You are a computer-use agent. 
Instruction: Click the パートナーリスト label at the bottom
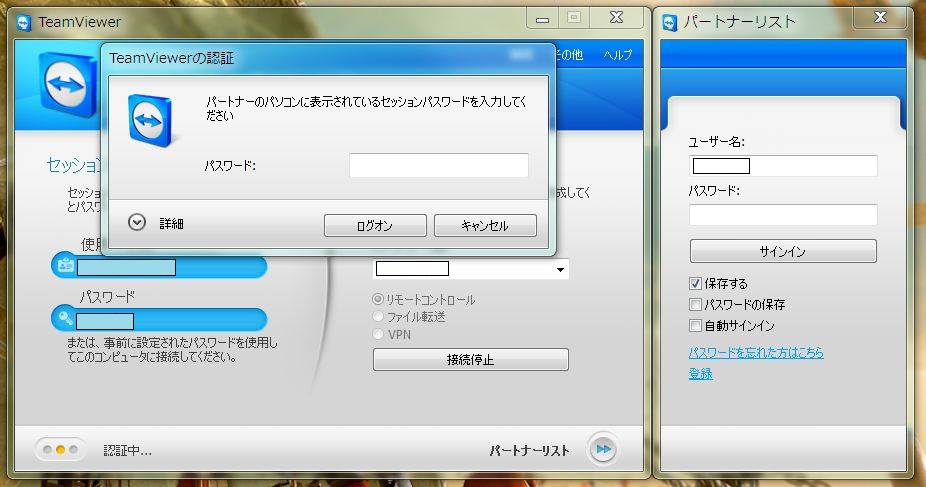[529, 451]
